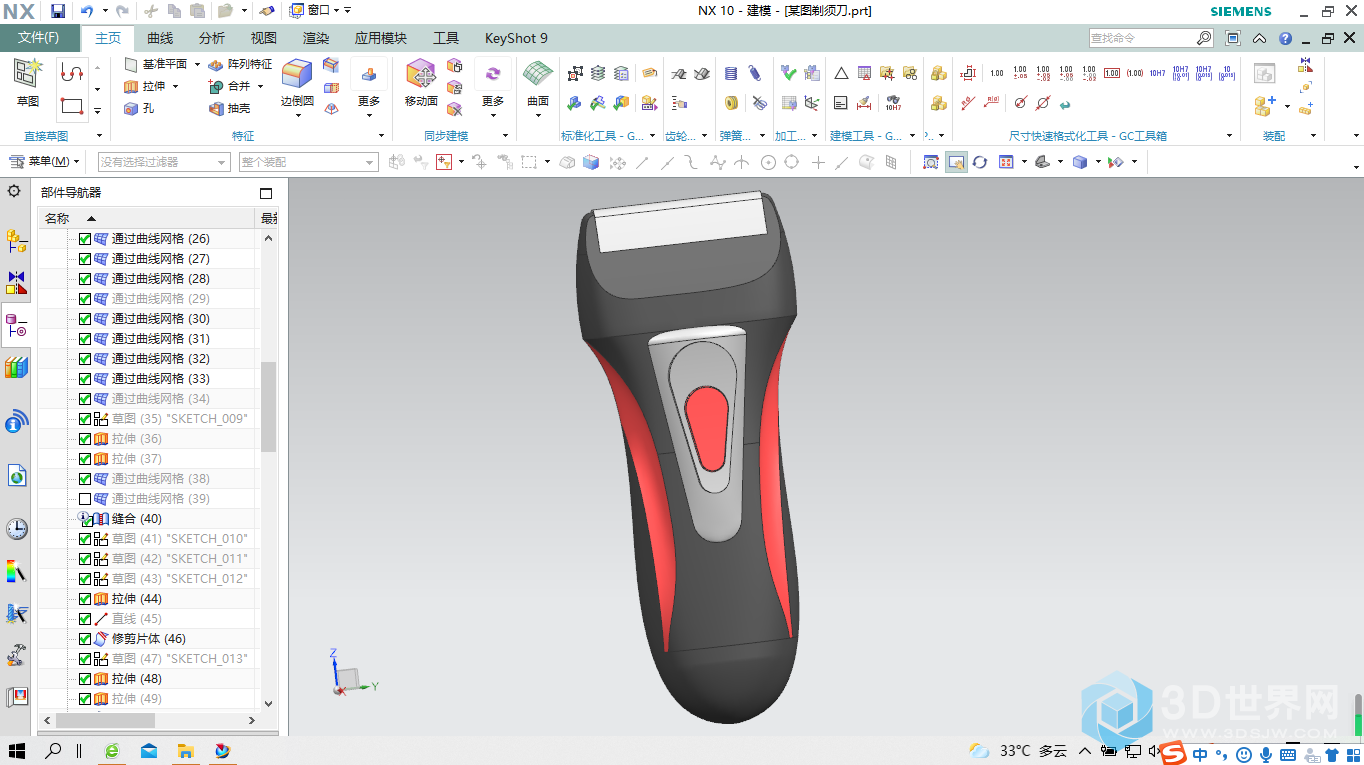The image size is (1364, 765).
Task: Click the green checkmark machining tool icon
Action: click(788, 73)
